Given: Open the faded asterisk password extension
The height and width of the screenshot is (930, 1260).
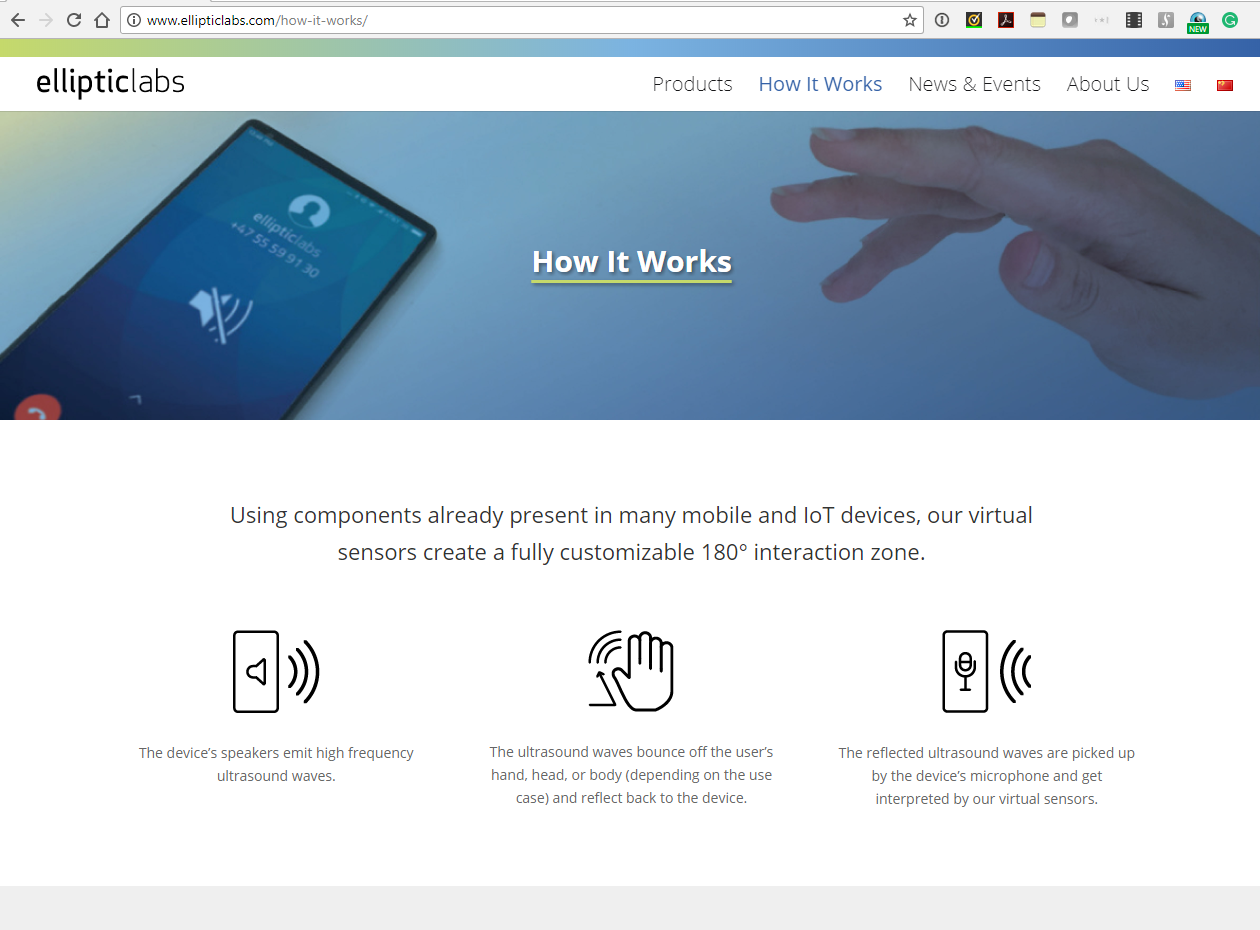Looking at the screenshot, I should pyautogui.click(x=1102, y=20).
